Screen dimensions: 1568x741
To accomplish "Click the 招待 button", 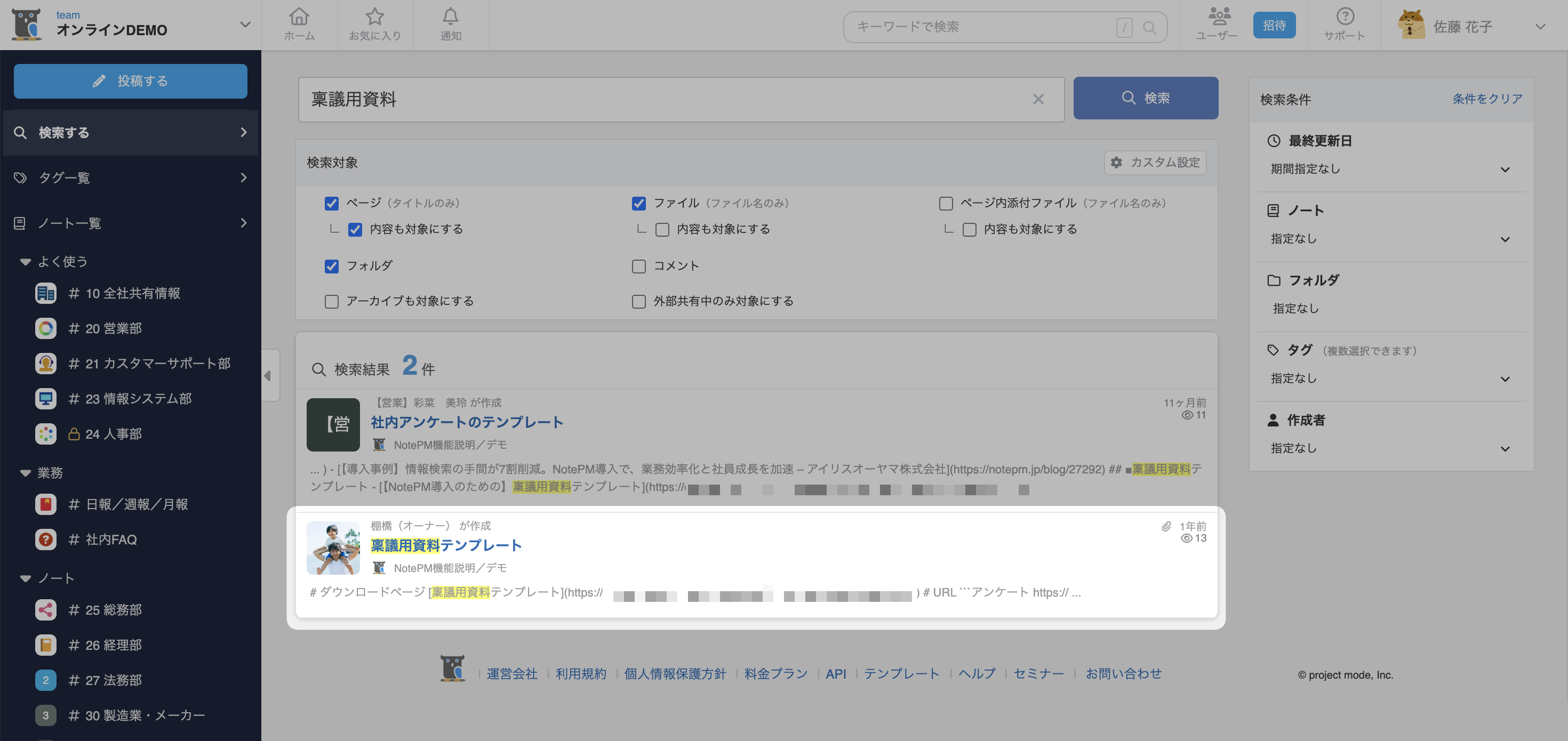I will [1274, 25].
